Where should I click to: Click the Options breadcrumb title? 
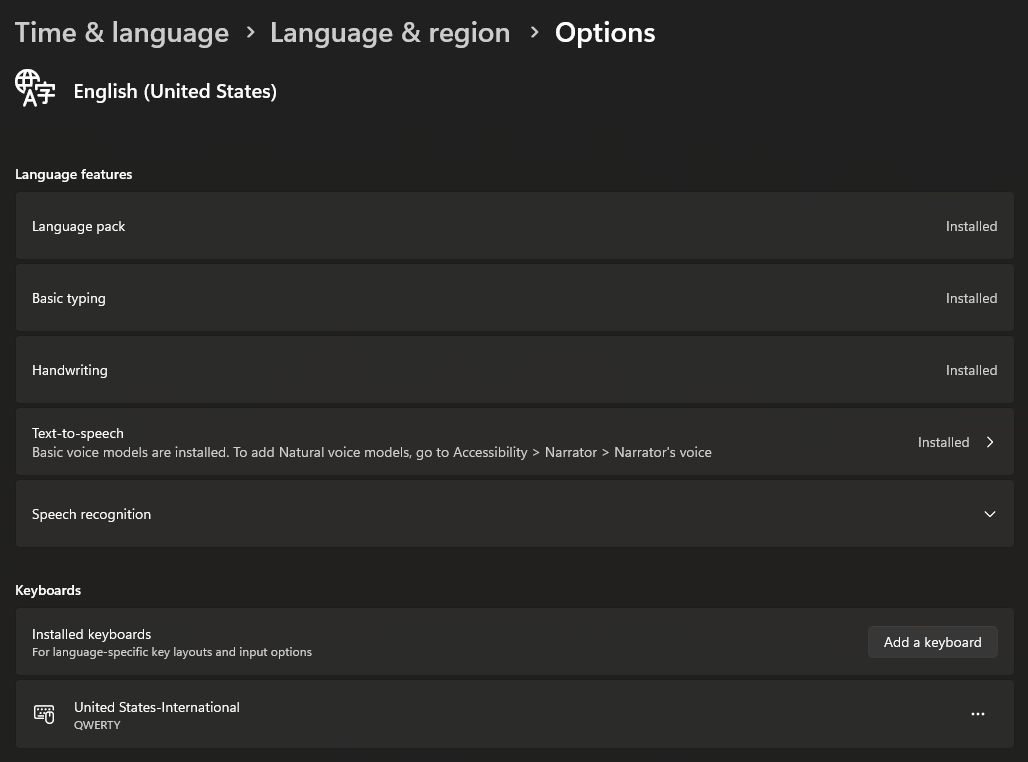605,33
